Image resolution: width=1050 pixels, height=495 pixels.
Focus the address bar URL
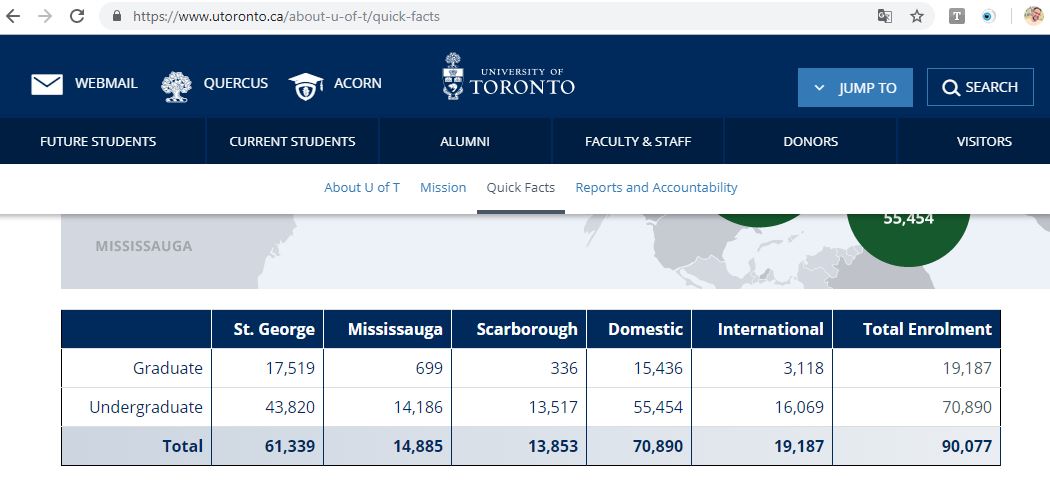tap(286, 16)
